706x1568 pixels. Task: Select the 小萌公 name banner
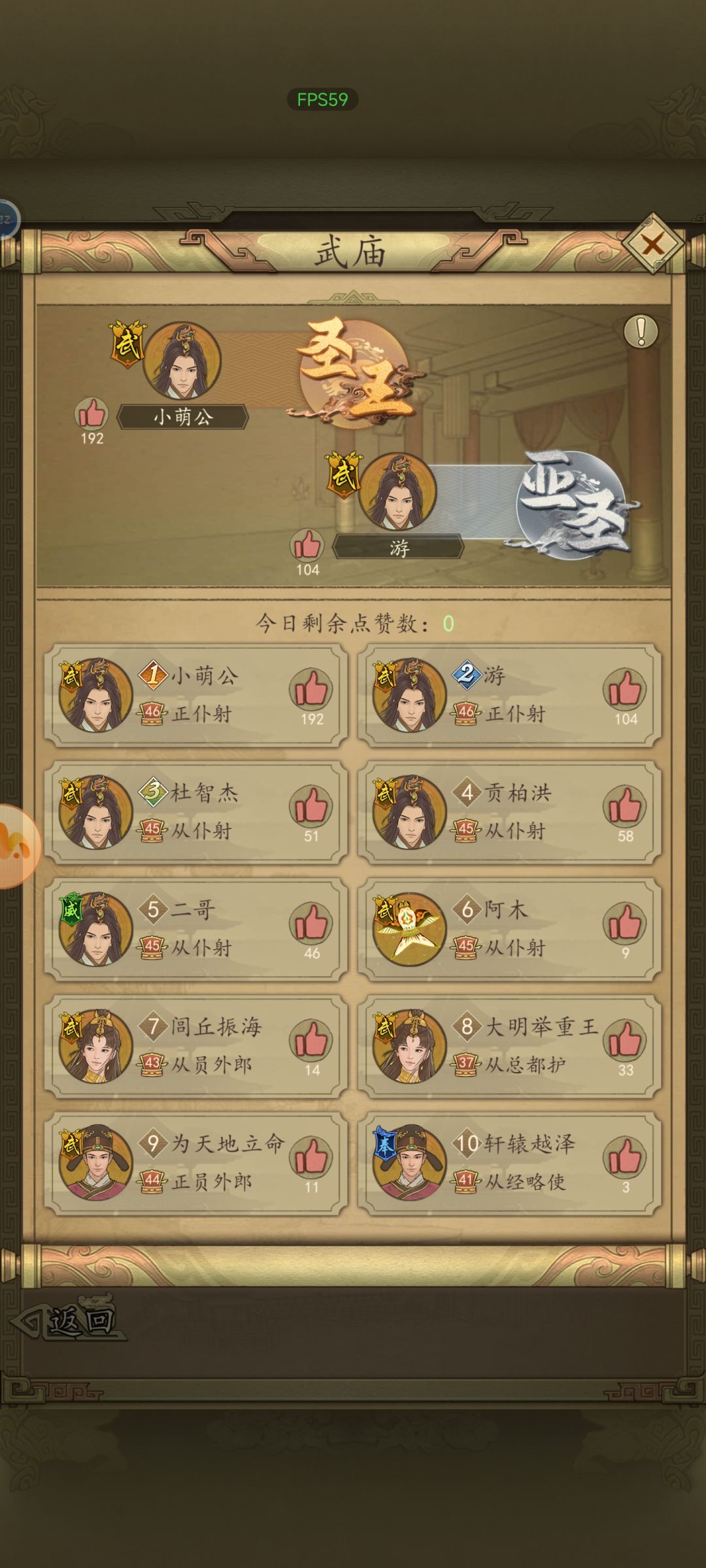click(182, 417)
